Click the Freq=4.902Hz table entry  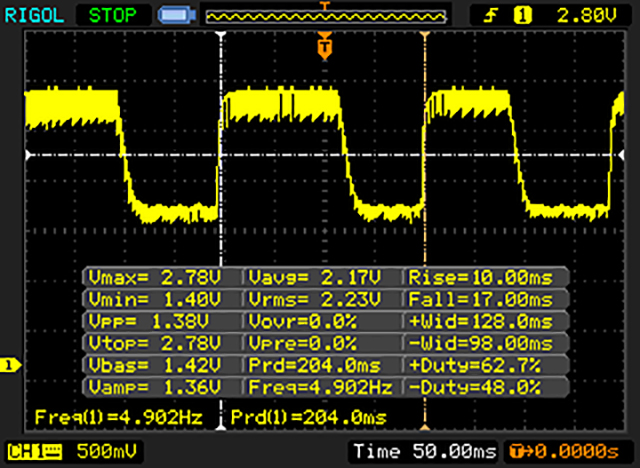pyautogui.click(x=320, y=387)
